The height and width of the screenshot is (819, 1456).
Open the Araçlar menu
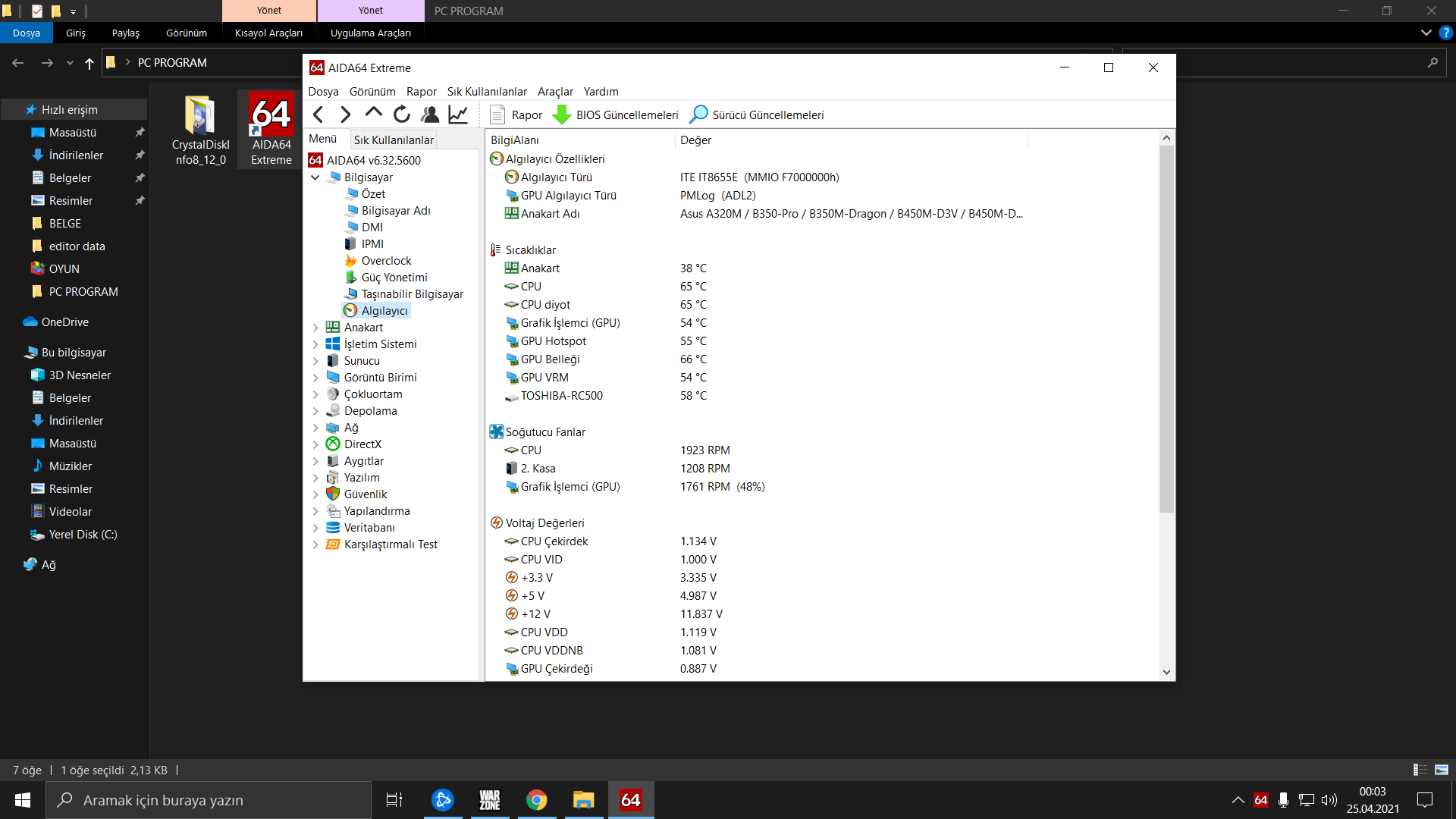(x=555, y=92)
